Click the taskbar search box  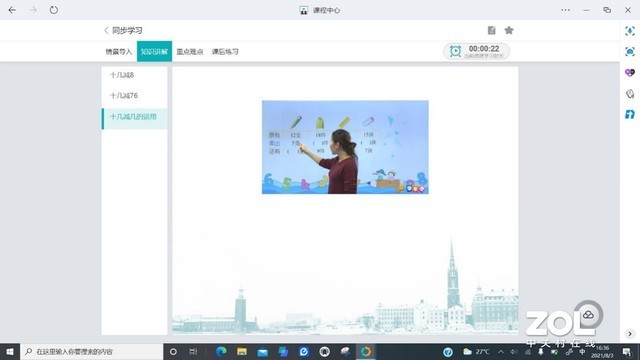pyautogui.click(x=92, y=351)
